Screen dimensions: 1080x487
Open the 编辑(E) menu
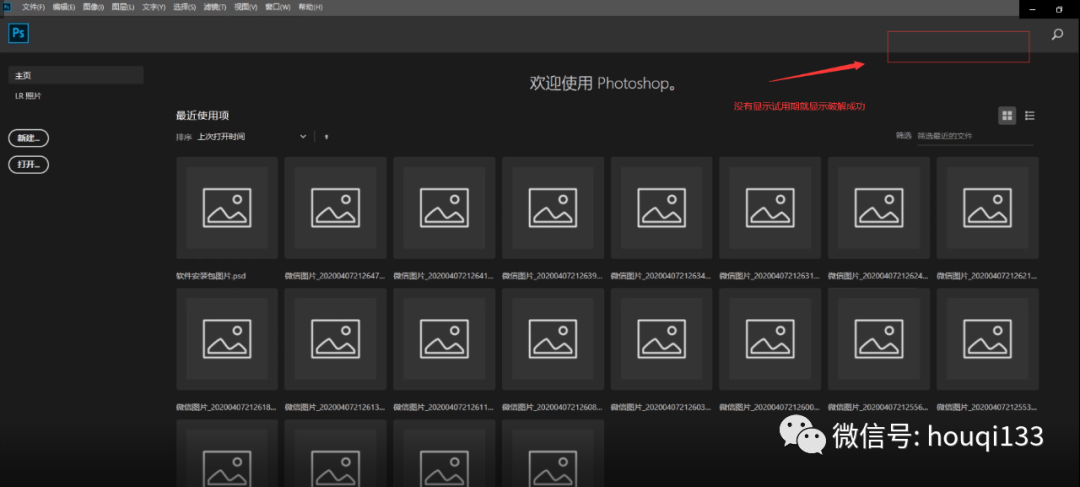(x=63, y=7)
